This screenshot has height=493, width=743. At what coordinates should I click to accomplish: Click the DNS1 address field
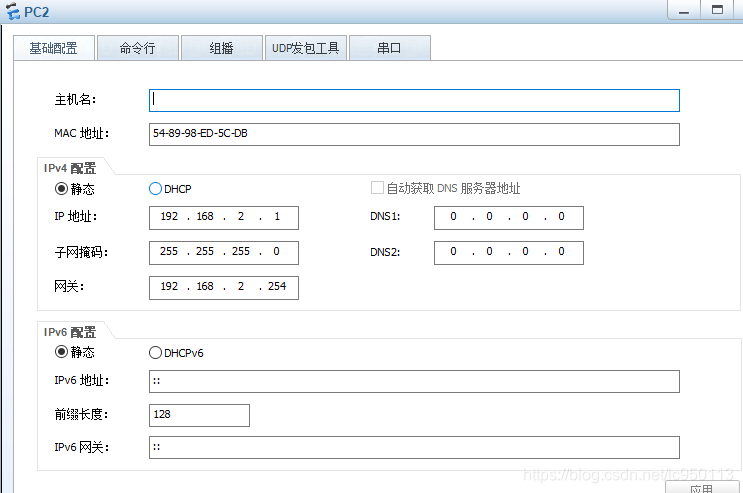[509, 218]
